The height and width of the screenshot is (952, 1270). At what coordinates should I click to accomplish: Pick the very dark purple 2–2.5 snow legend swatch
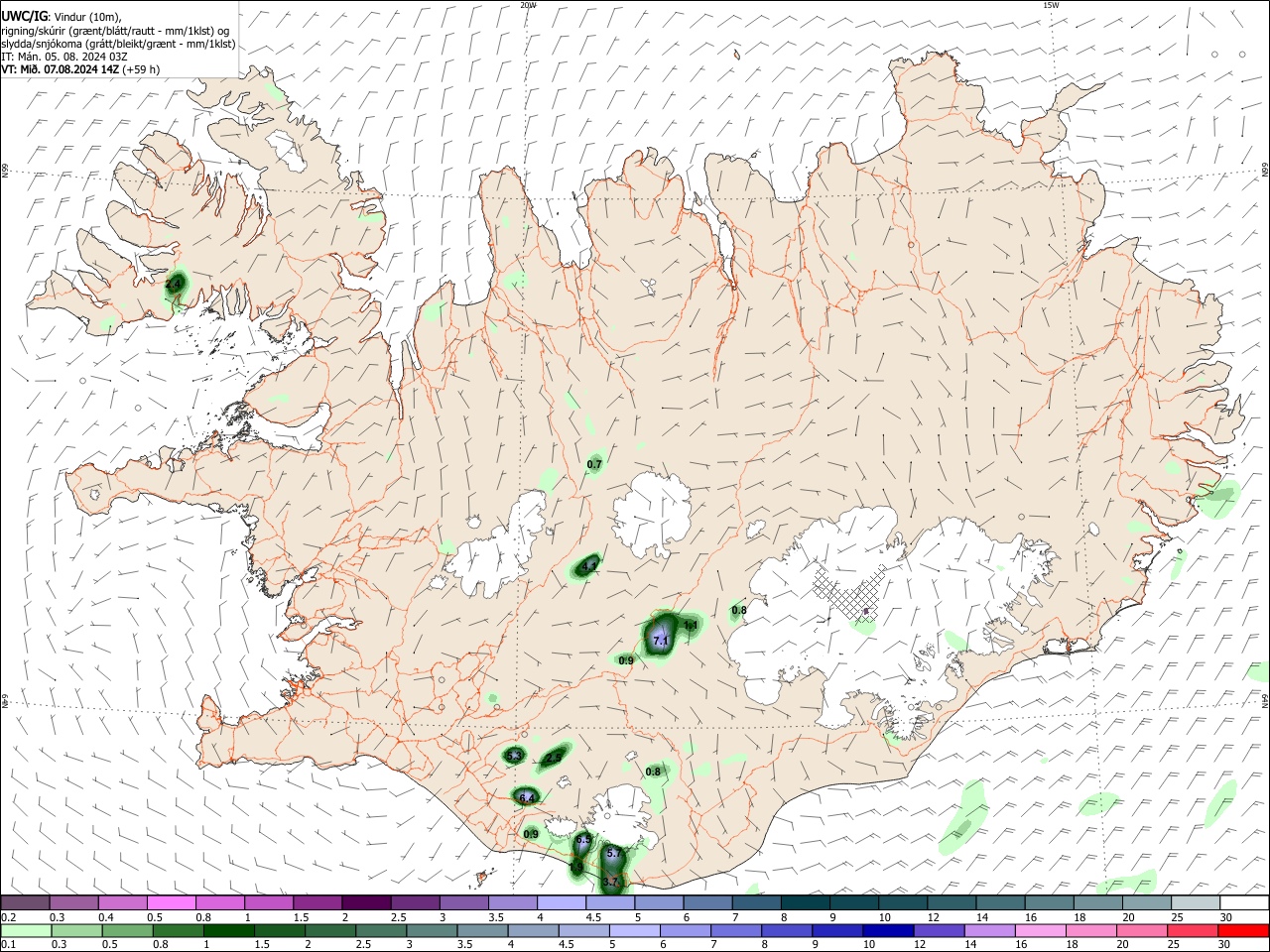(x=365, y=903)
